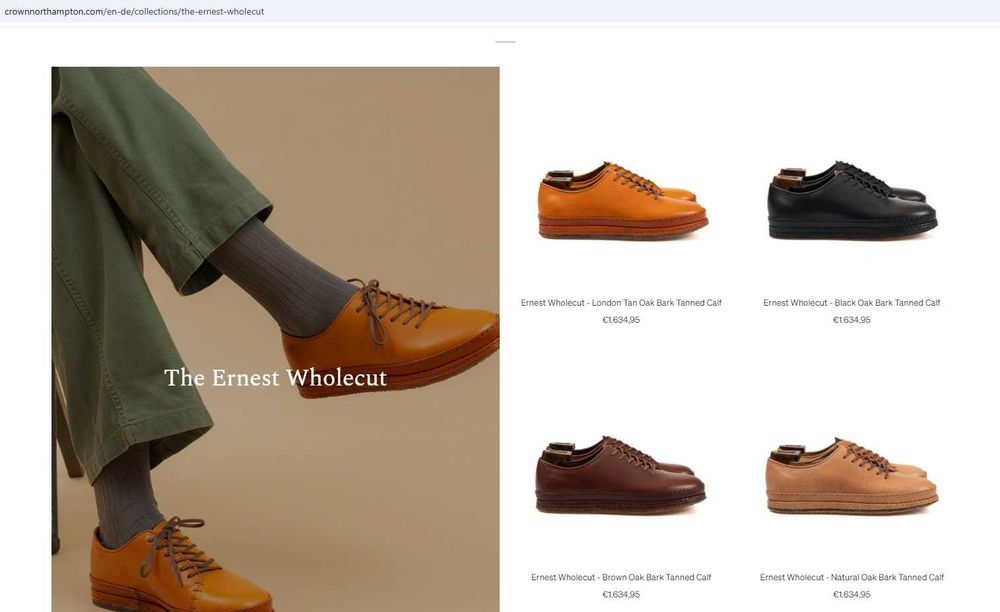Click 'The Ernest Wholecut' heading on the banner
1000x612 pixels.
pos(275,378)
